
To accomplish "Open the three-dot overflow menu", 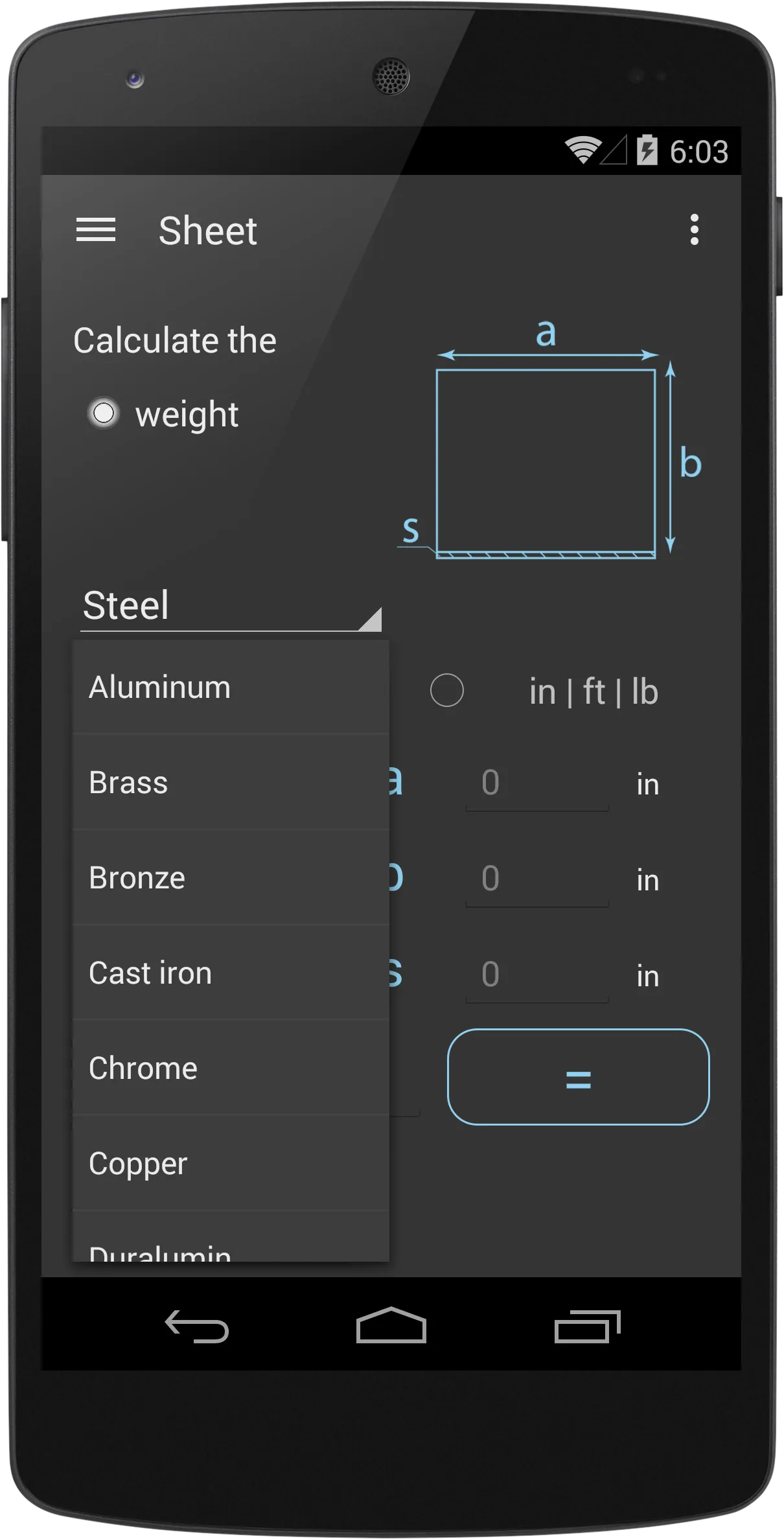I will click(x=695, y=230).
